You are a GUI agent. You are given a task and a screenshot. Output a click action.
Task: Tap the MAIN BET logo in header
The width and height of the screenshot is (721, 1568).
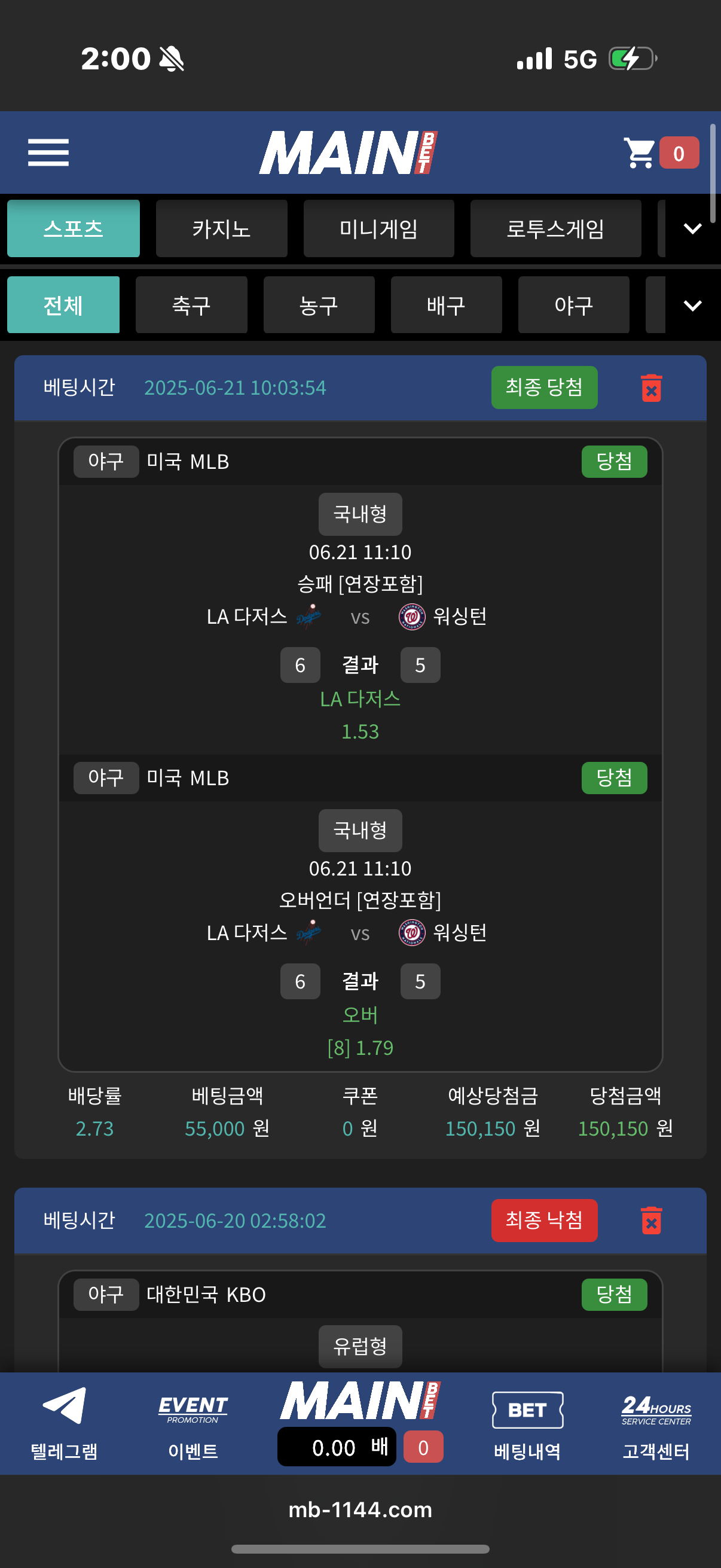[x=348, y=152]
